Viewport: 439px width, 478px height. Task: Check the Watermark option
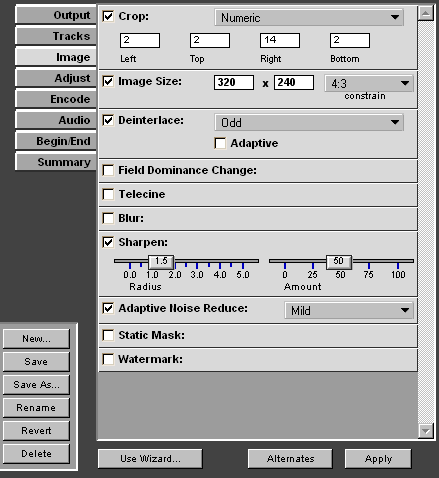point(108,359)
